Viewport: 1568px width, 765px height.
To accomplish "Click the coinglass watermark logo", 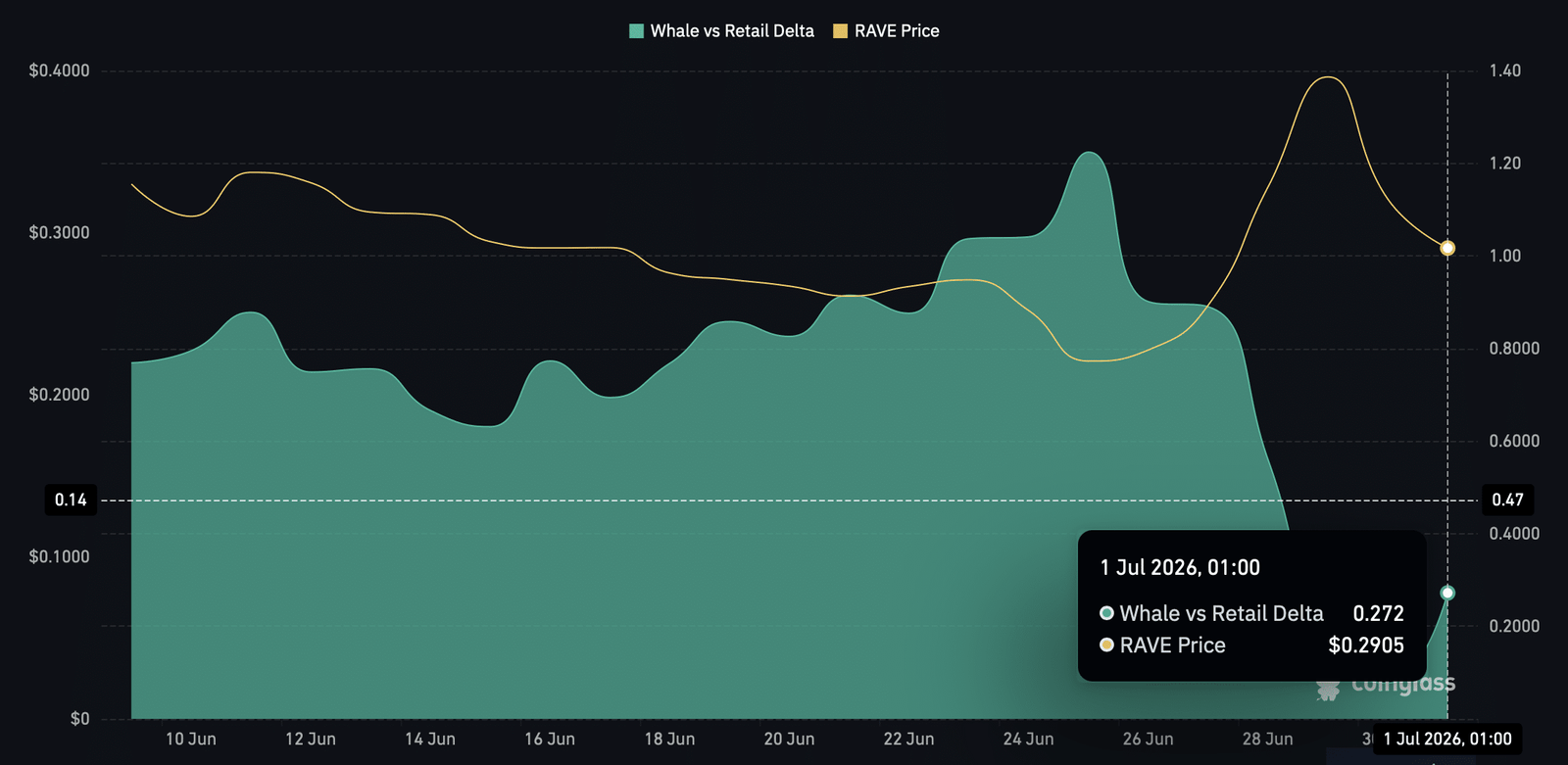I will tap(1386, 686).
